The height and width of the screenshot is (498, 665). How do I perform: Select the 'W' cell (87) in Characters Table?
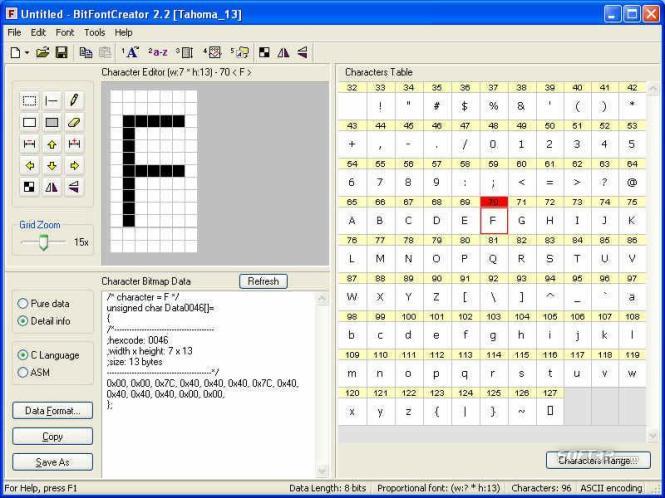pyautogui.click(x=352, y=297)
